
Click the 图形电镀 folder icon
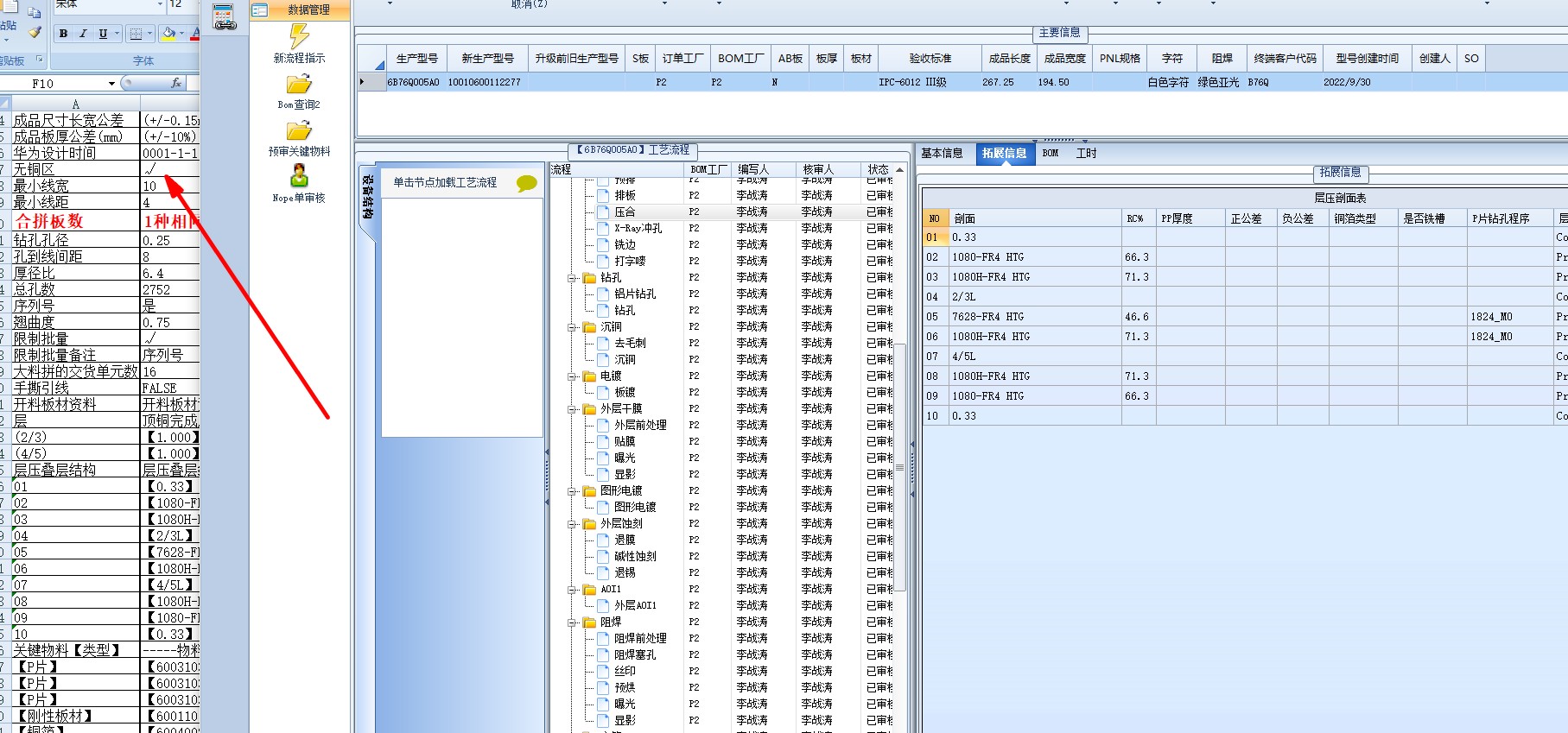click(x=589, y=491)
